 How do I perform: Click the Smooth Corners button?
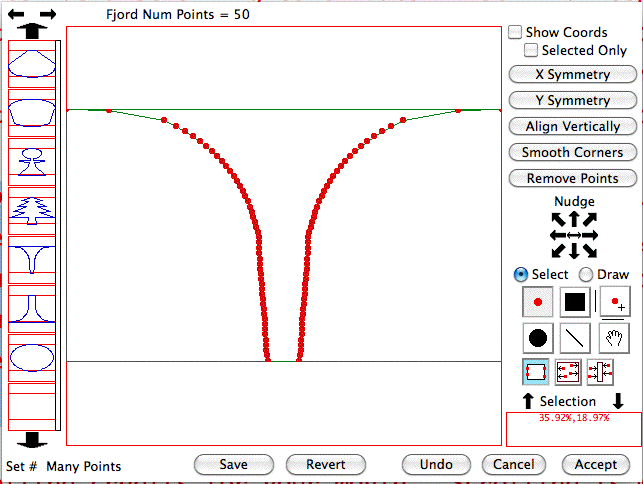coord(572,152)
